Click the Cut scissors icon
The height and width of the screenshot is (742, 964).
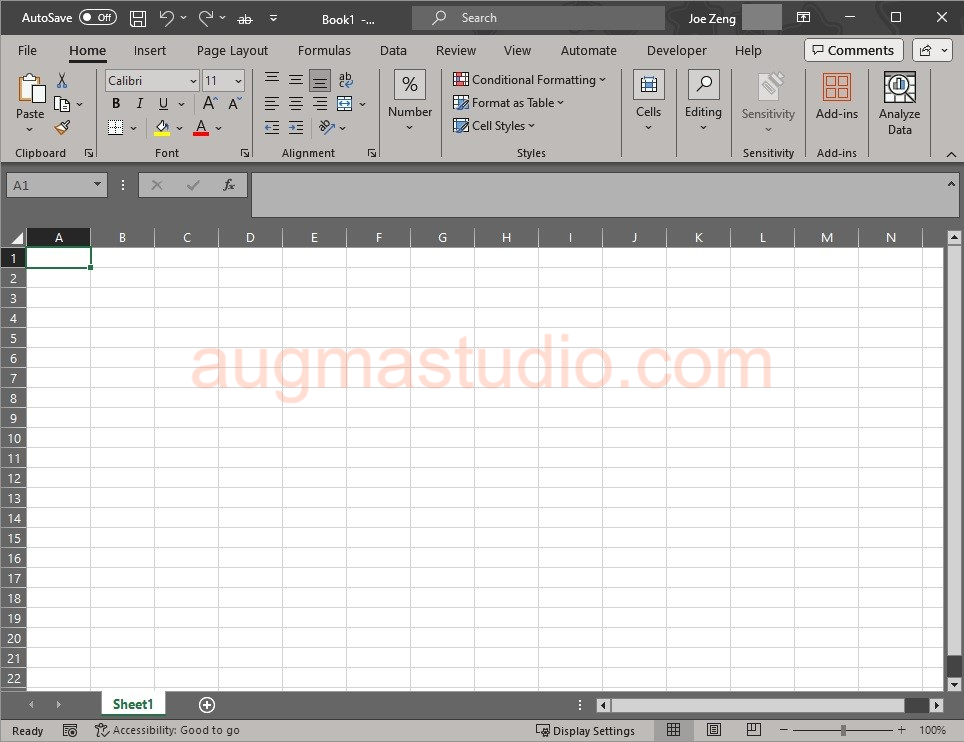(62, 81)
